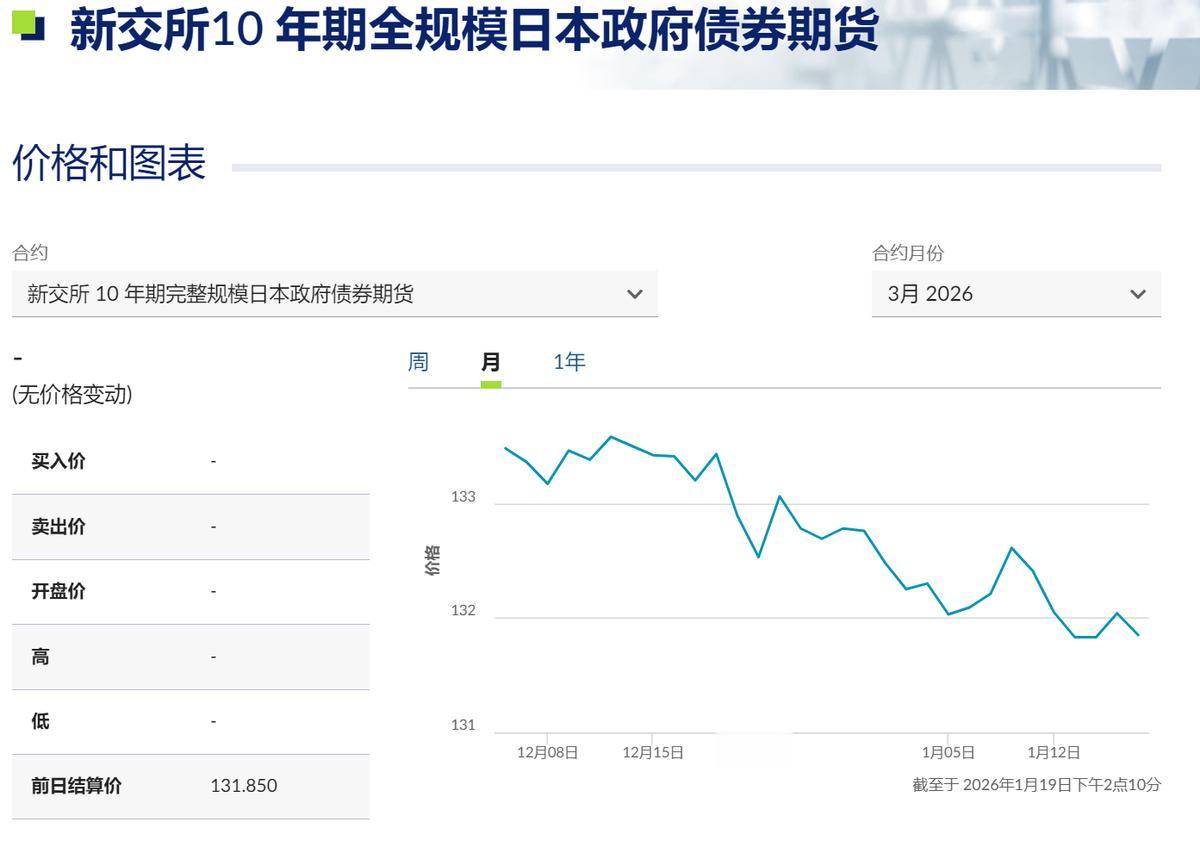1200x848 pixels.
Task: Select the 开盘价 row
Action: [190, 592]
